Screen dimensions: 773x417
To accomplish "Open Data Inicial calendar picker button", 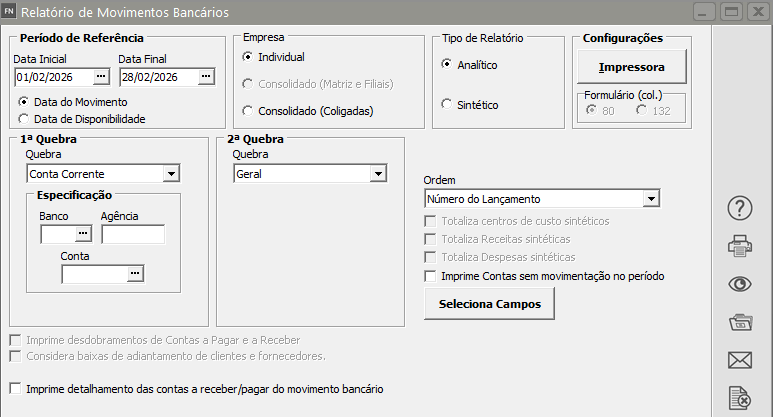I will pos(101,76).
